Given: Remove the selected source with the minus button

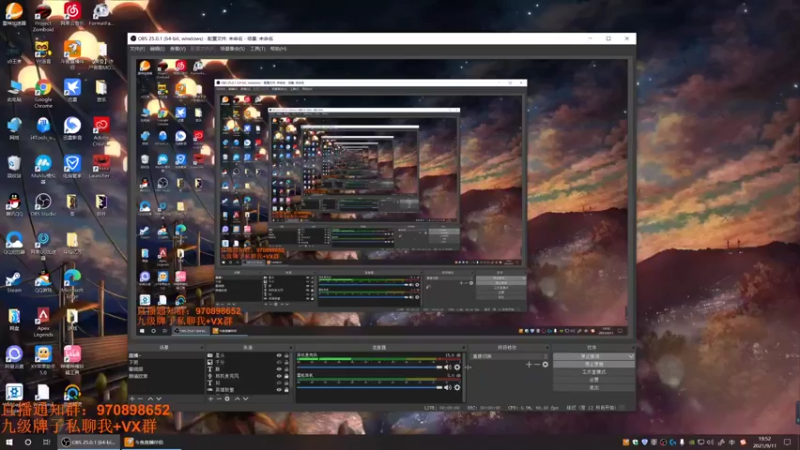Looking at the screenshot, I should [219, 398].
